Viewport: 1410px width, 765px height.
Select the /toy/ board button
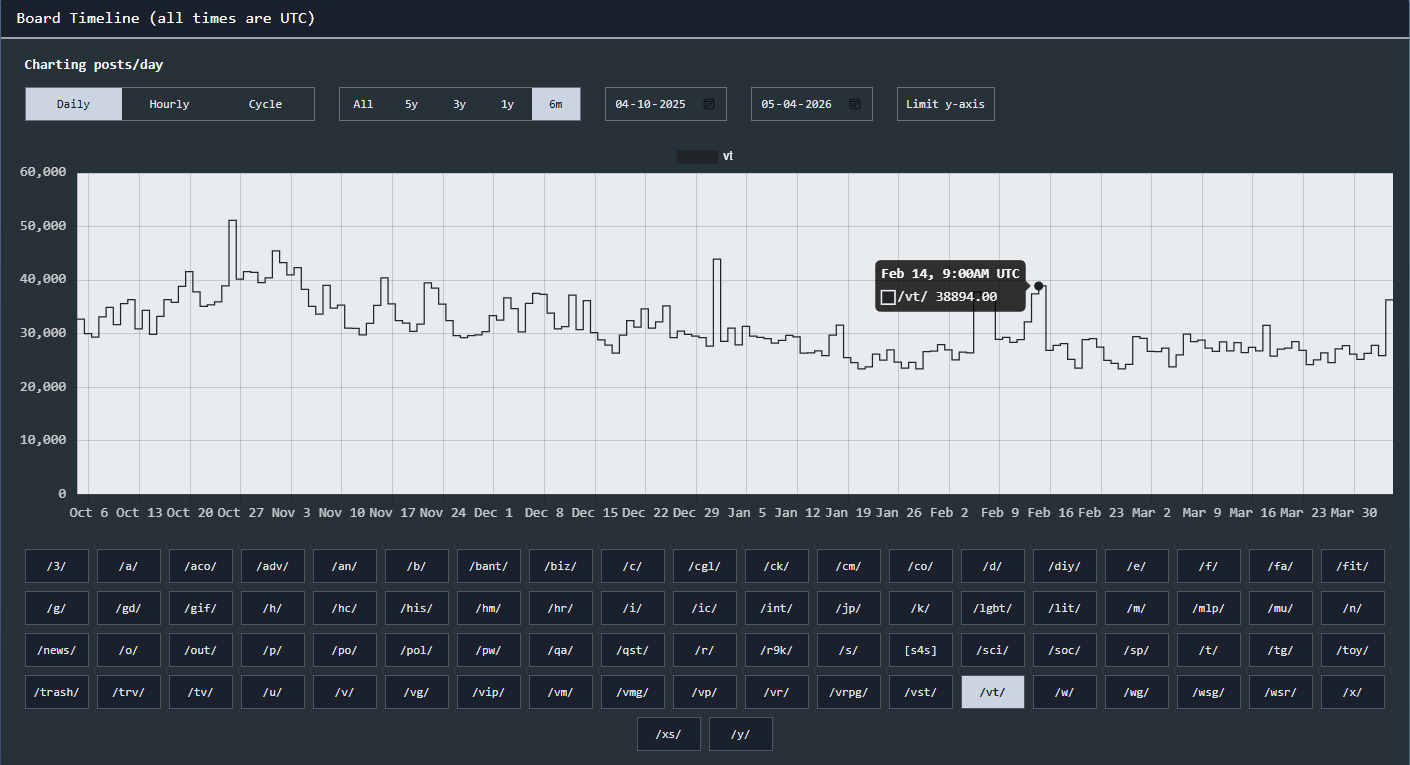(x=1353, y=650)
